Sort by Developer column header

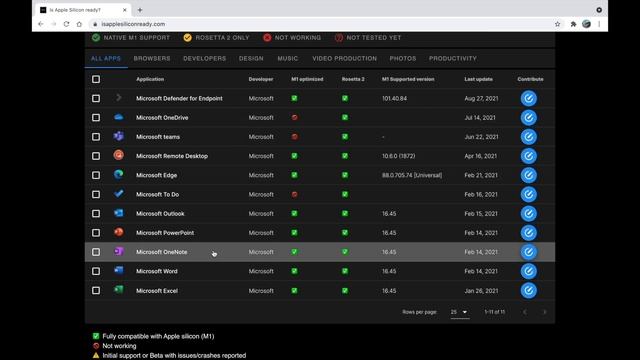pos(261,79)
